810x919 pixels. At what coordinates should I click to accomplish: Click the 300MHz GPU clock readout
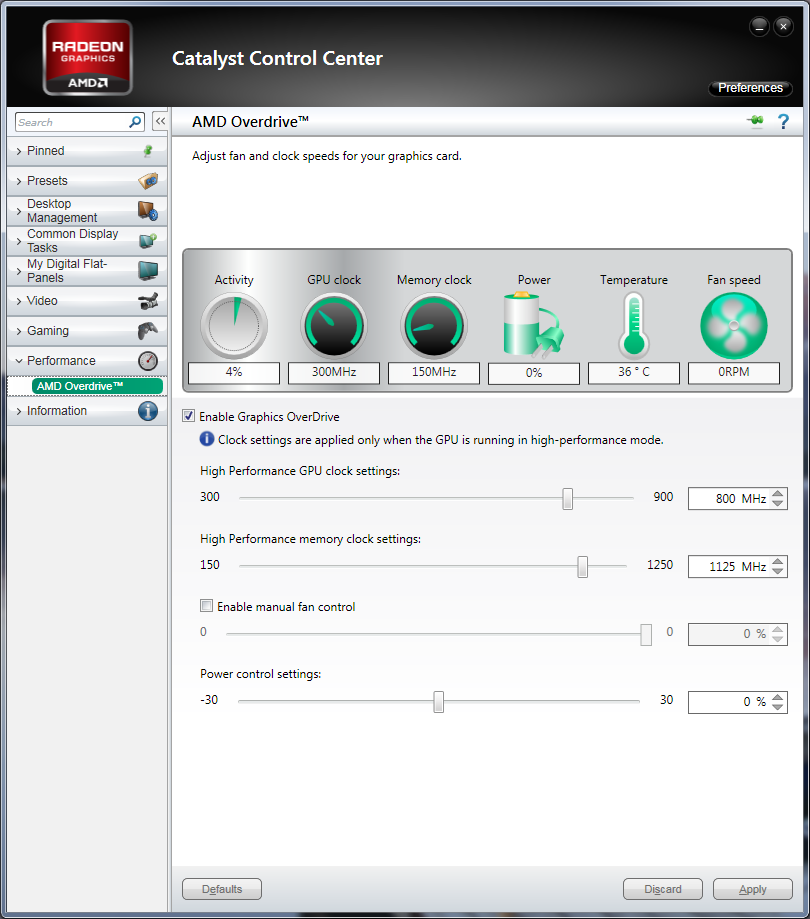click(x=334, y=373)
